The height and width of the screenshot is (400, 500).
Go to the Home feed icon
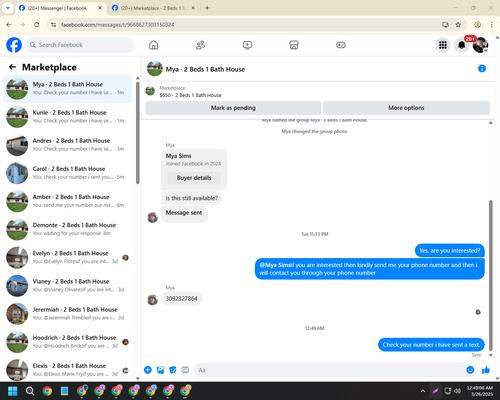(x=153, y=45)
